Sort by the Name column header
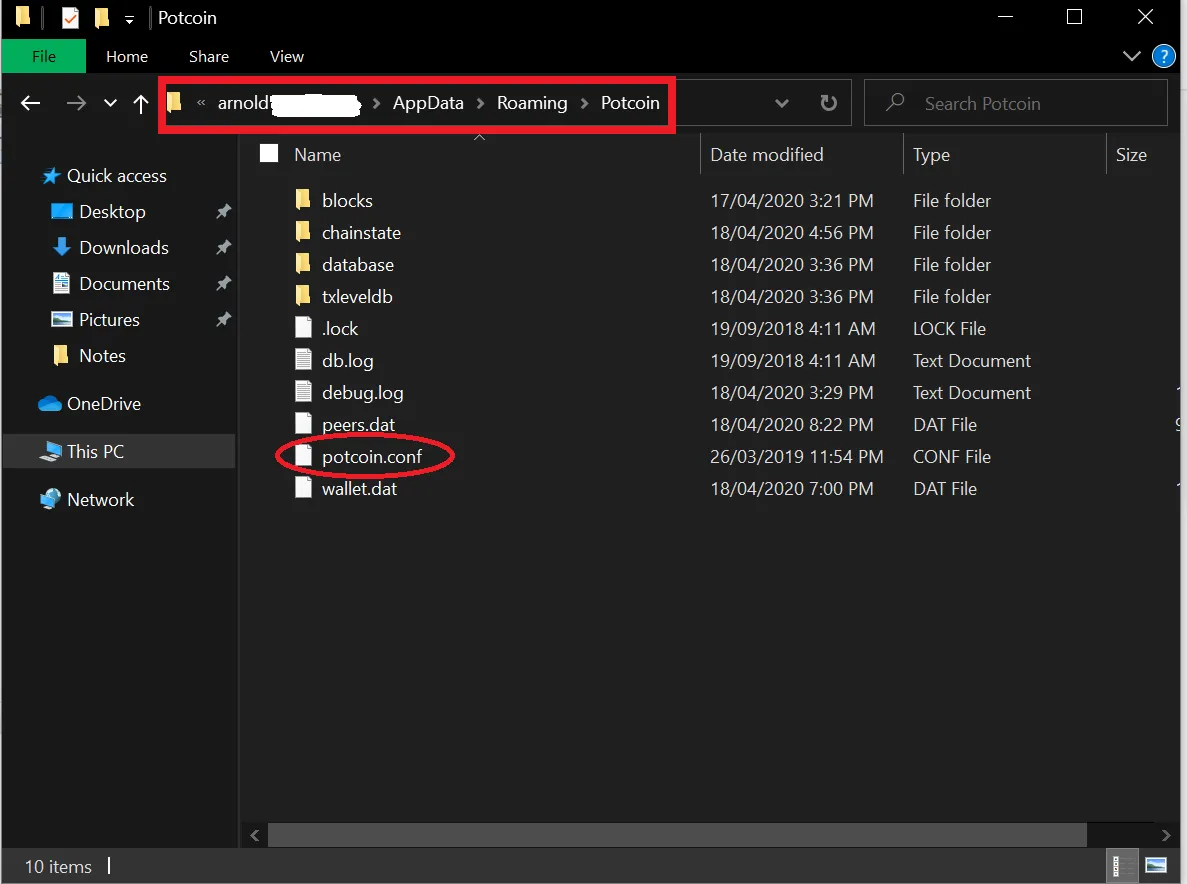This screenshot has width=1187, height=884. tap(317, 155)
